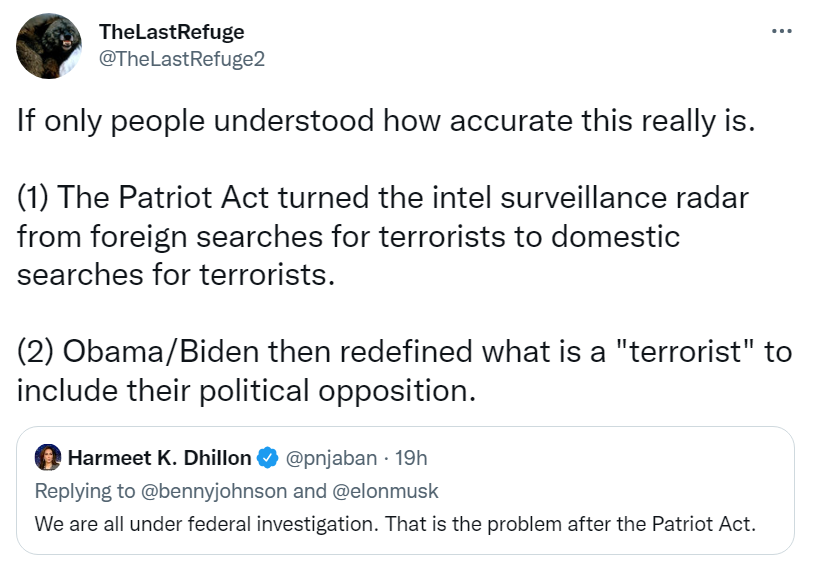Open the three-dot more options menu
Viewport: 815px width, 567px height.
(x=782, y=32)
